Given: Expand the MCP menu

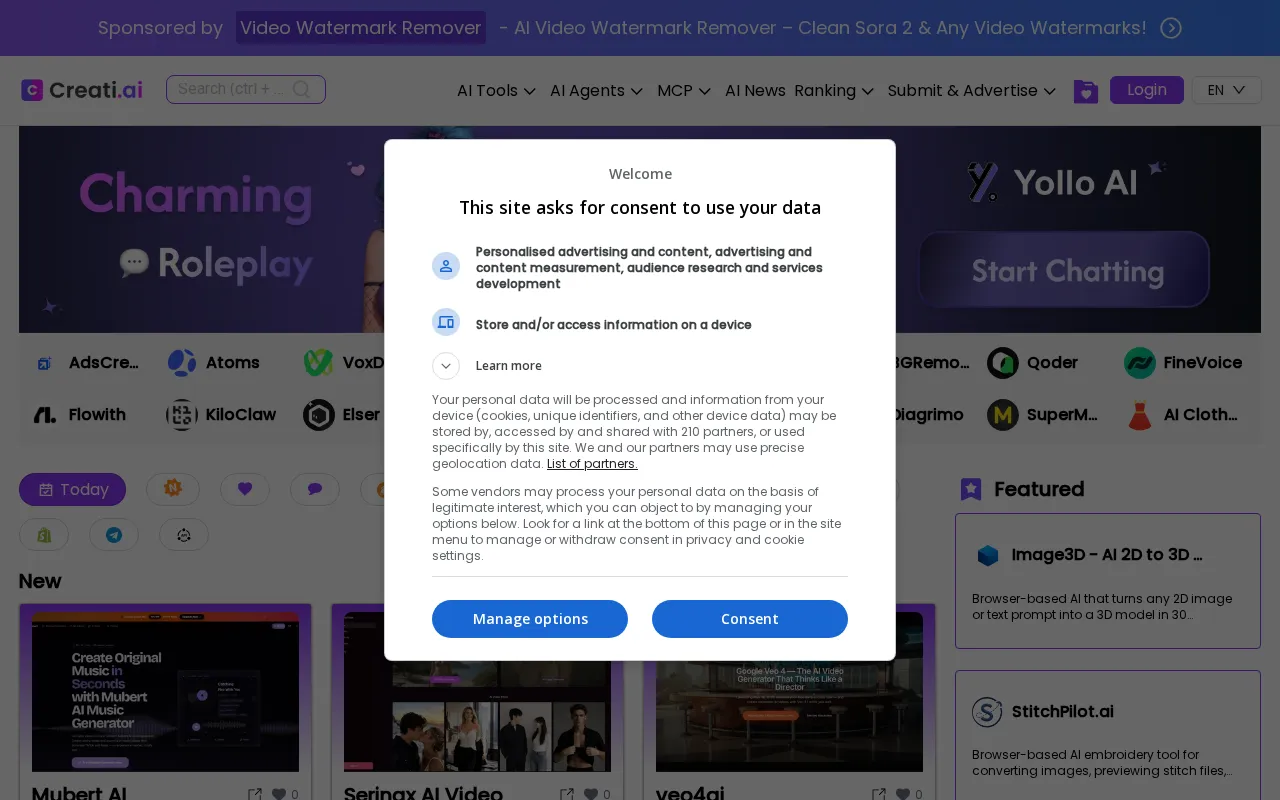Looking at the screenshot, I should [684, 91].
